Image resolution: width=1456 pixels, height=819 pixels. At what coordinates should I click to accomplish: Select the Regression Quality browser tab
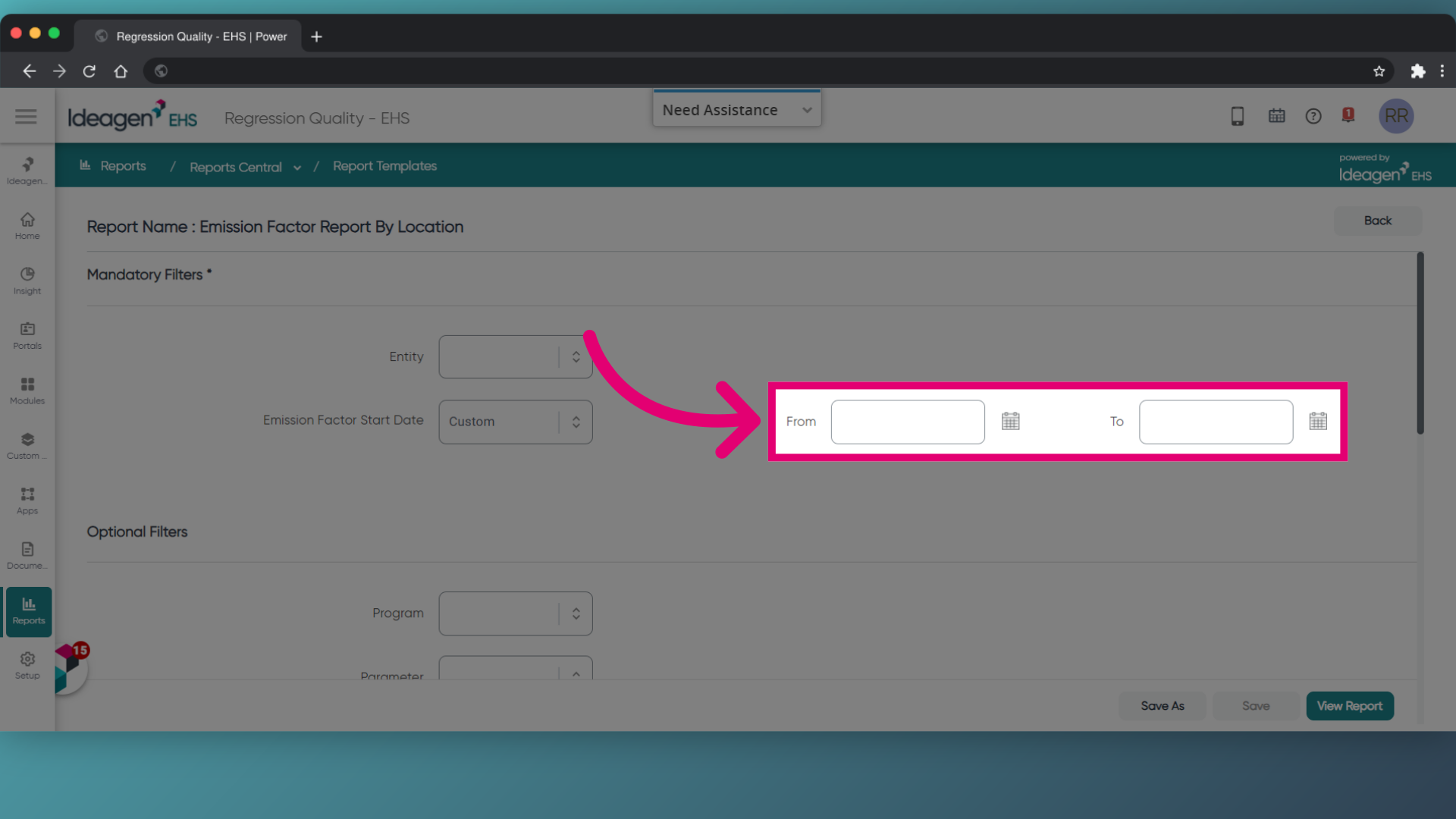[x=188, y=36]
